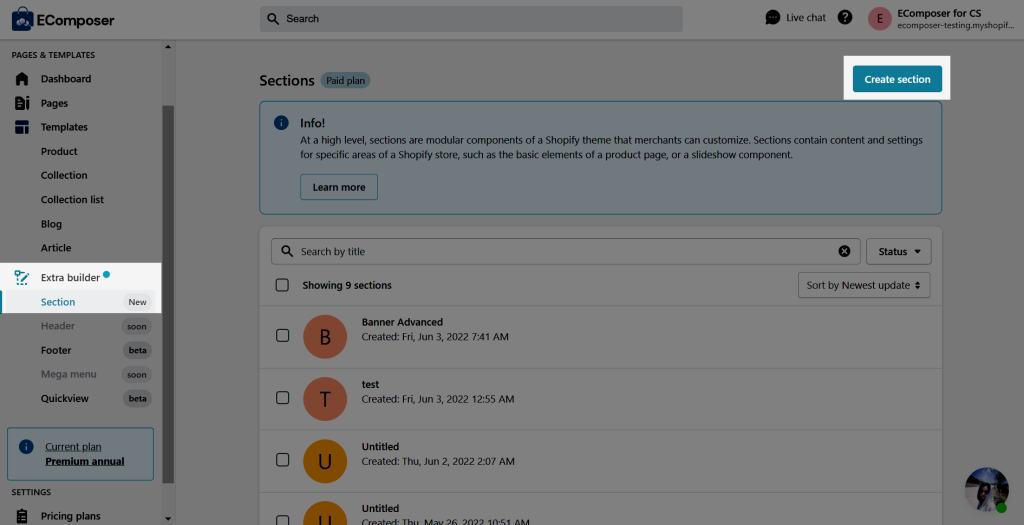Click the Templates layout icon

(22, 127)
